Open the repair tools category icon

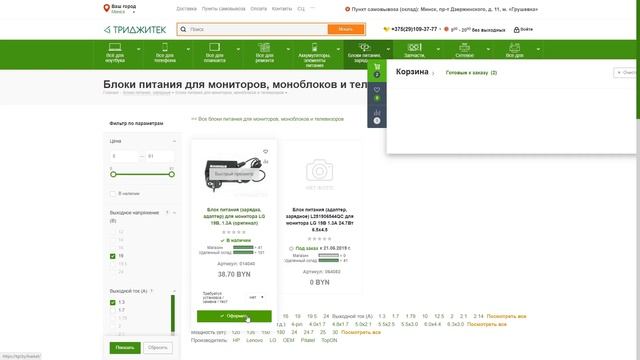(264, 47)
